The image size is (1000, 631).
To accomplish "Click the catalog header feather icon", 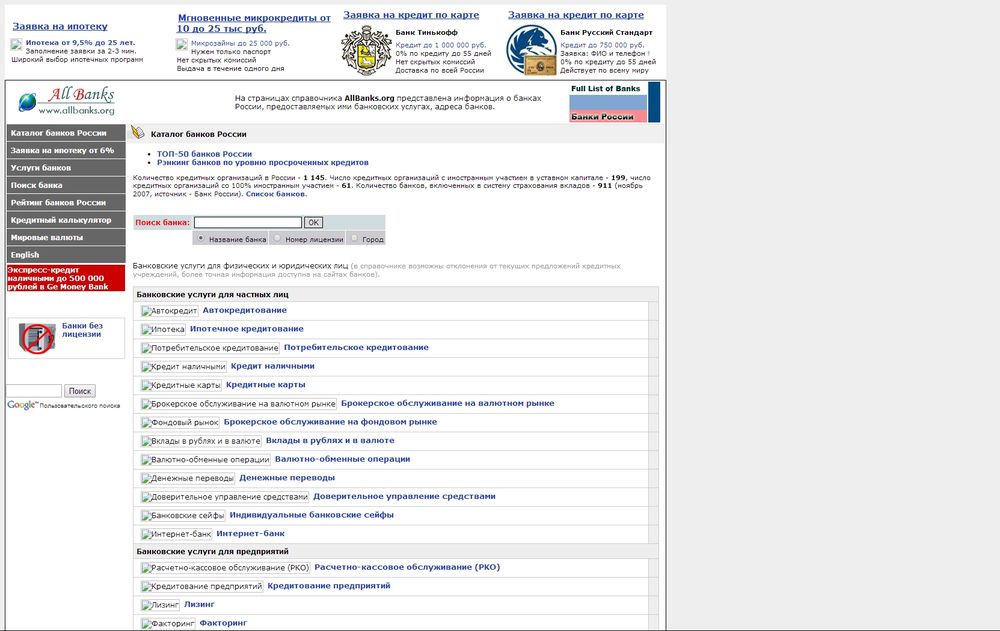I will point(137,133).
